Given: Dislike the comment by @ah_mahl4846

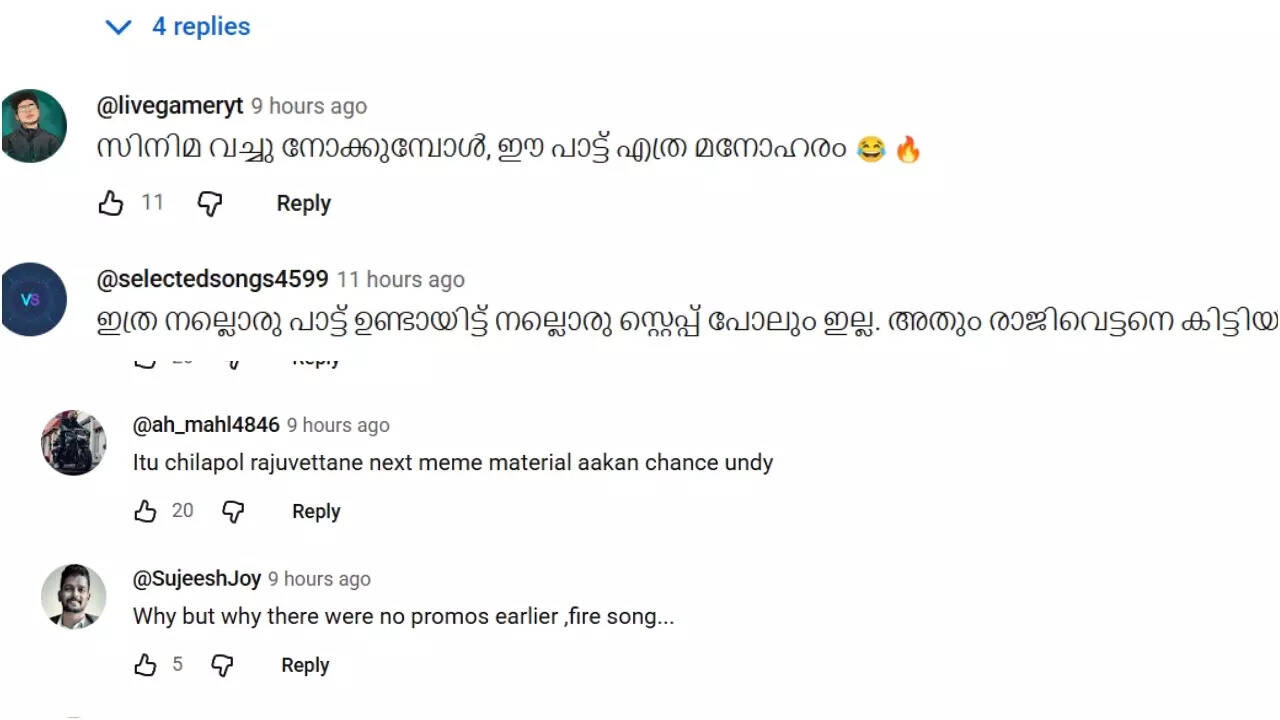Looking at the screenshot, I should click(x=233, y=512).
